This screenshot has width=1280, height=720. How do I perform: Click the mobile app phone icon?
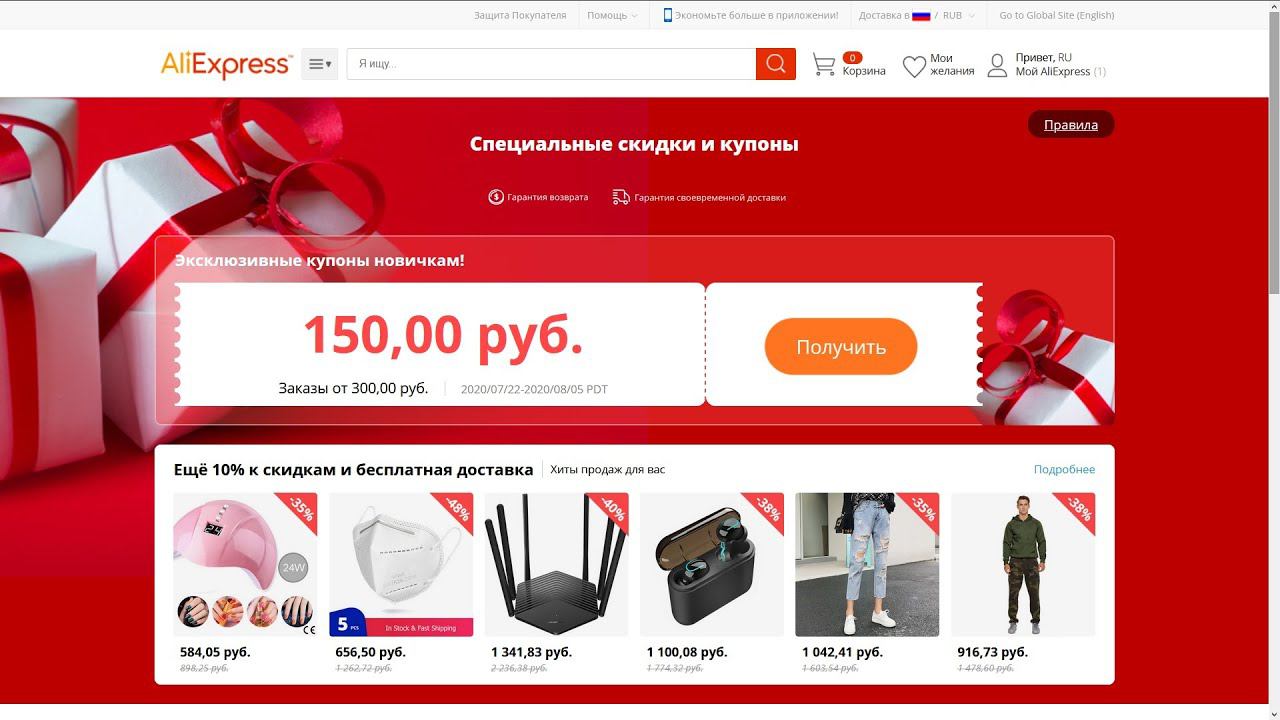668,15
